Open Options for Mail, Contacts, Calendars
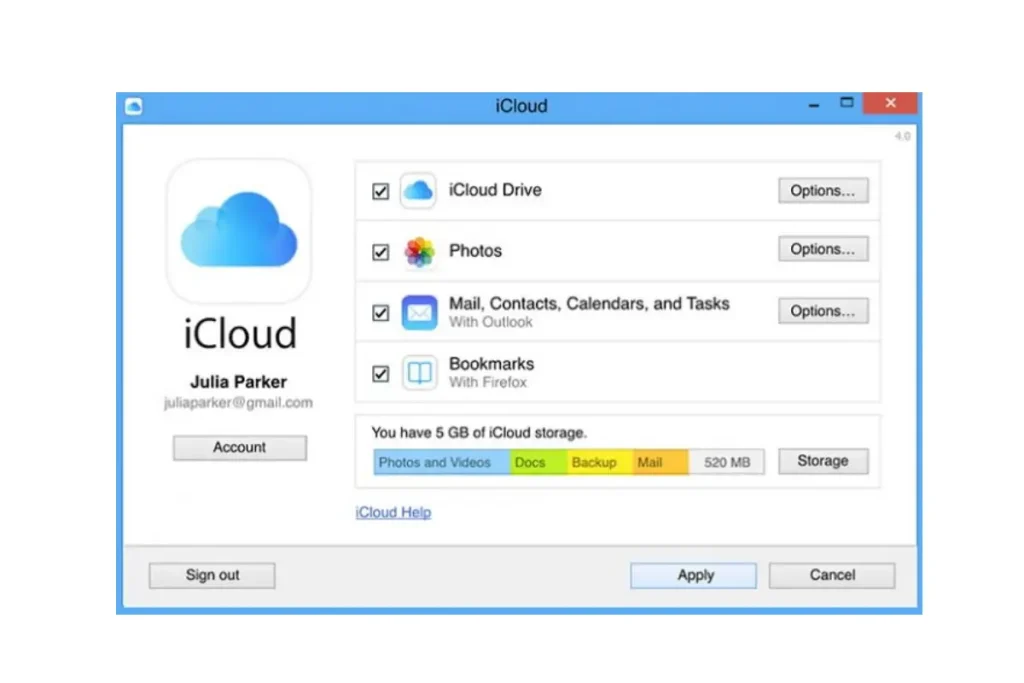 point(823,311)
